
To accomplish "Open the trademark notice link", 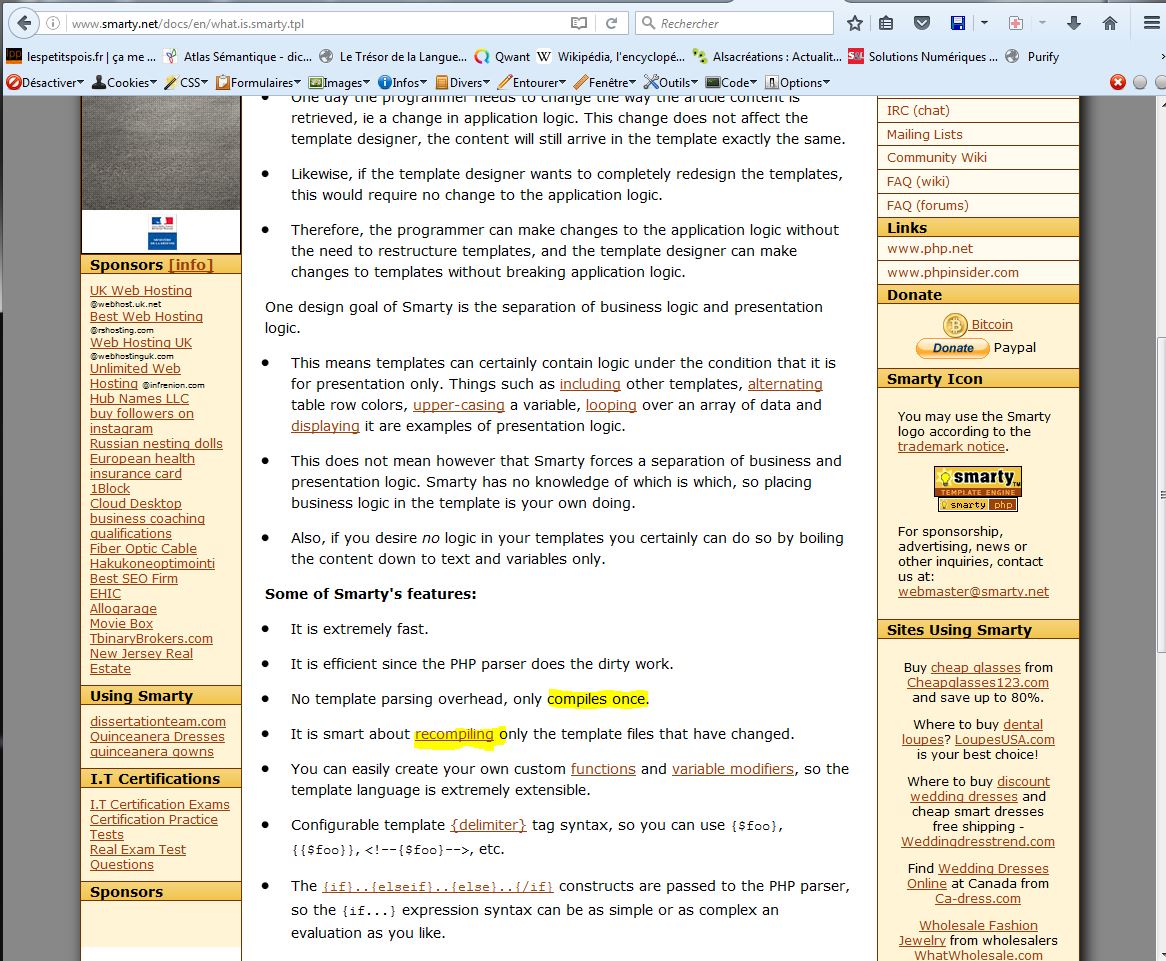I will 951,447.
